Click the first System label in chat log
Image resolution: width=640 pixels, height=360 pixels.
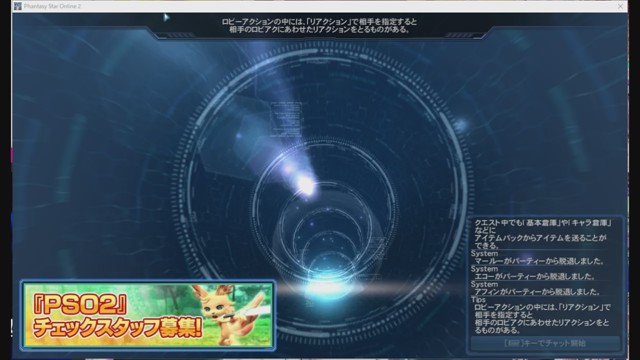pos(484,253)
